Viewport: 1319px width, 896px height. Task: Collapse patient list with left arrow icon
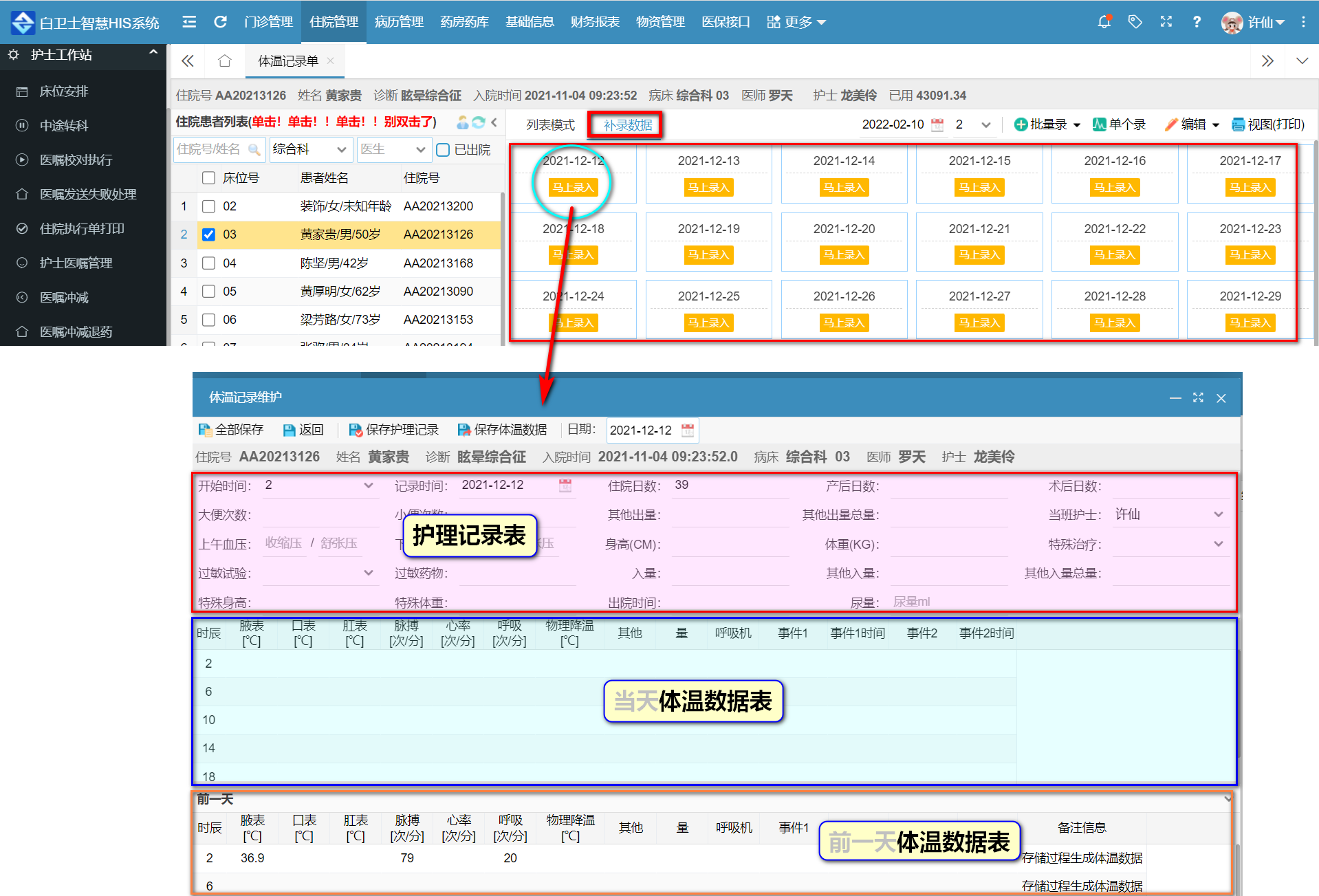pos(494,122)
